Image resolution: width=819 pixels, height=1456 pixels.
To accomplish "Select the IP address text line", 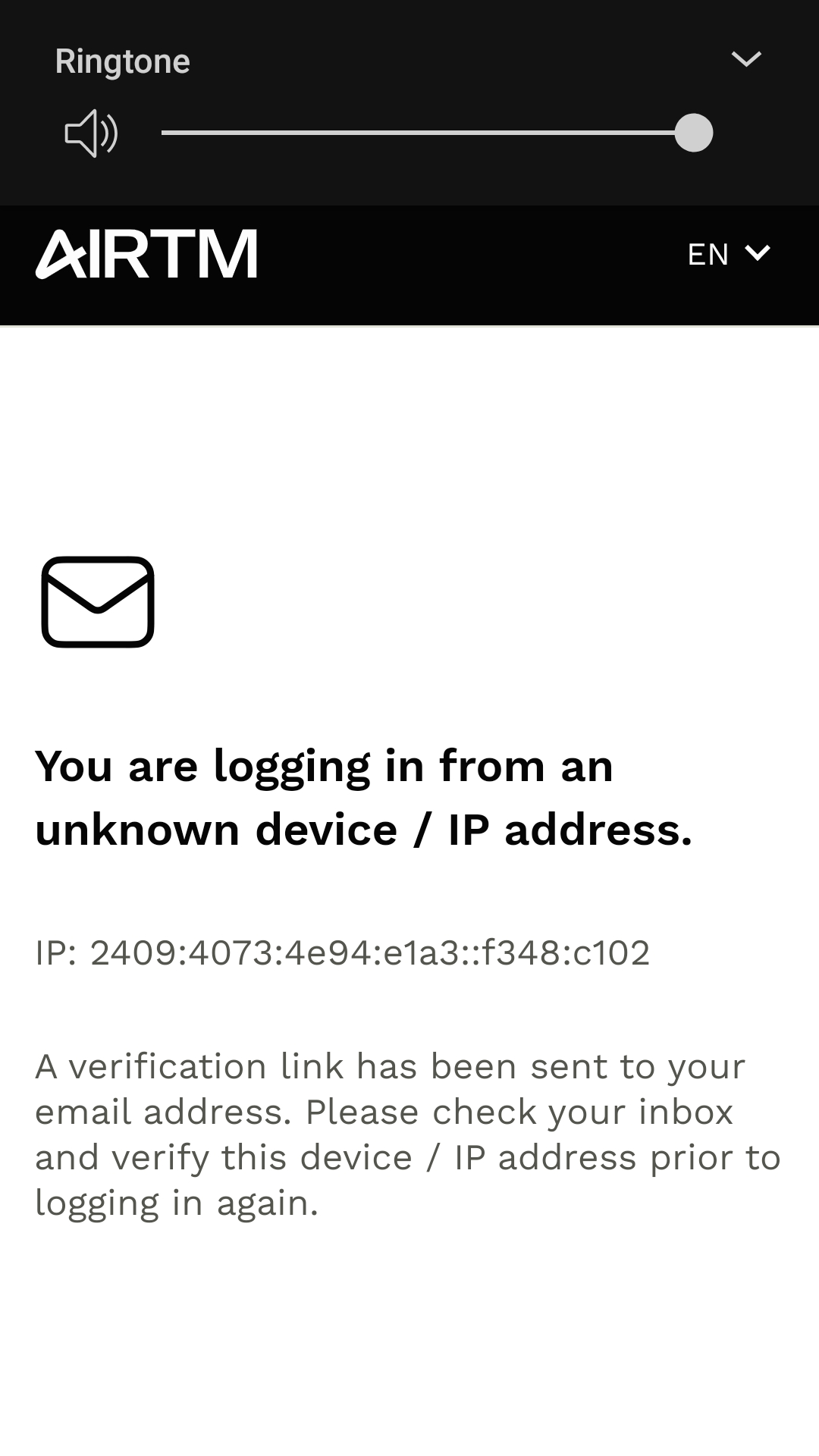I will [x=343, y=953].
